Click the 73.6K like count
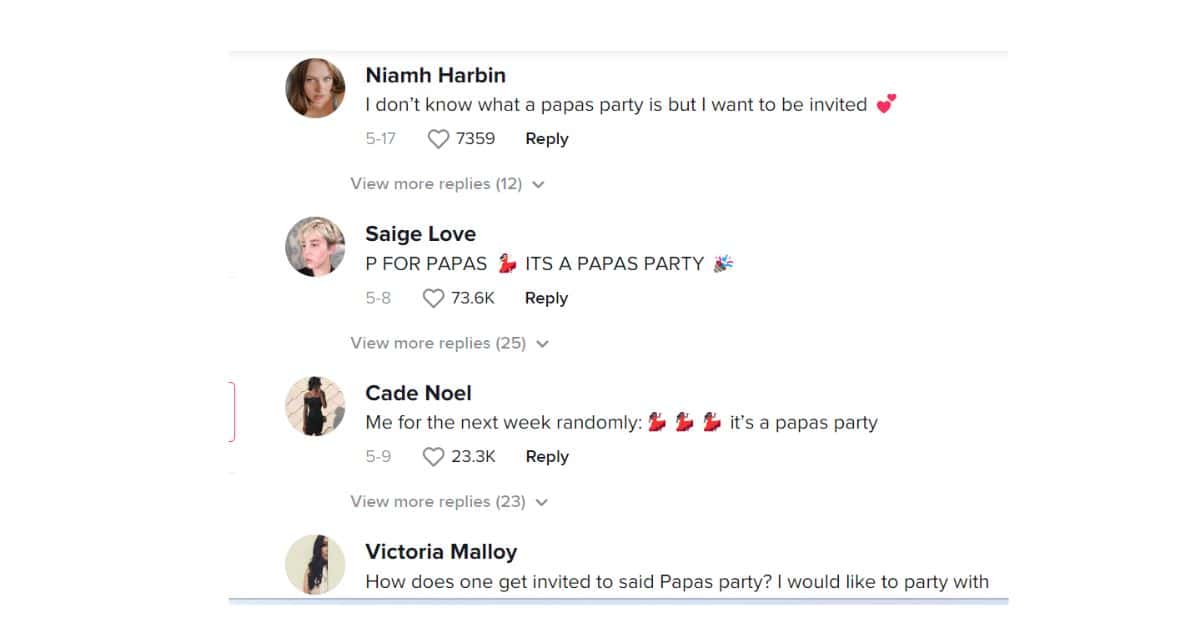Image resolution: width=1200 pixels, height=628 pixels. pyautogui.click(x=473, y=298)
